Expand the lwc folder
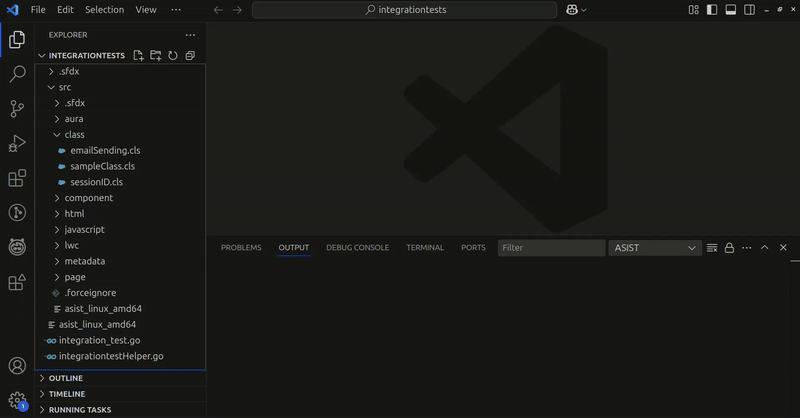 click(x=57, y=245)
